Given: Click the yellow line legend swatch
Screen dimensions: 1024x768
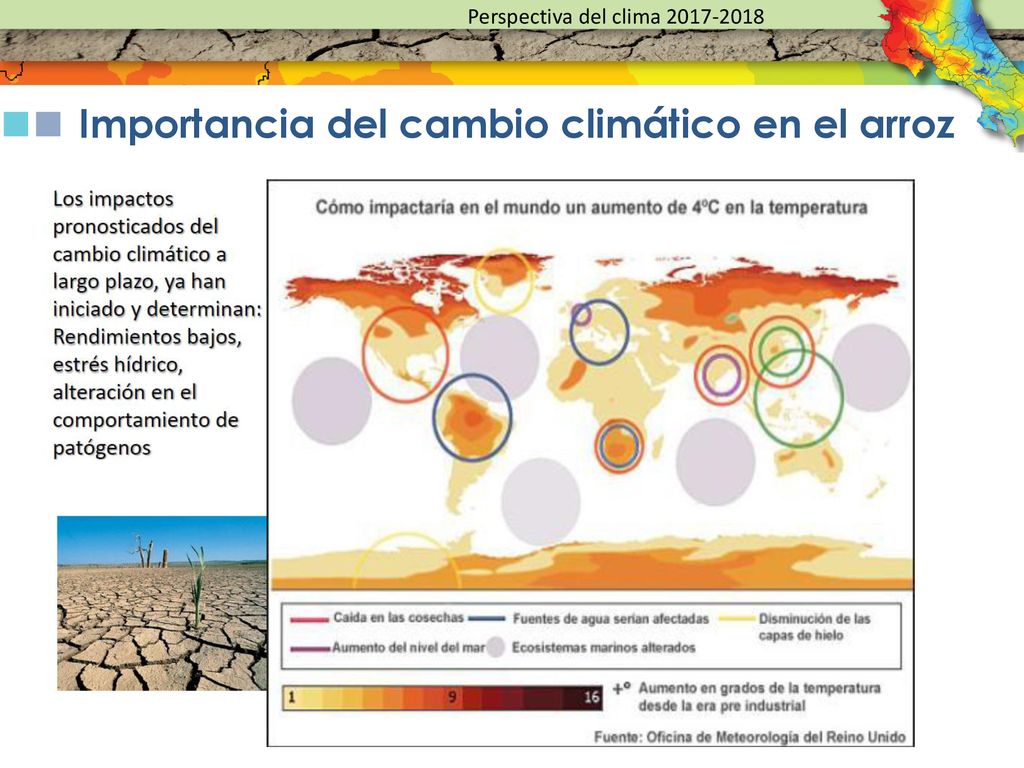Looking at the screenshot, I should click(736, 618).
